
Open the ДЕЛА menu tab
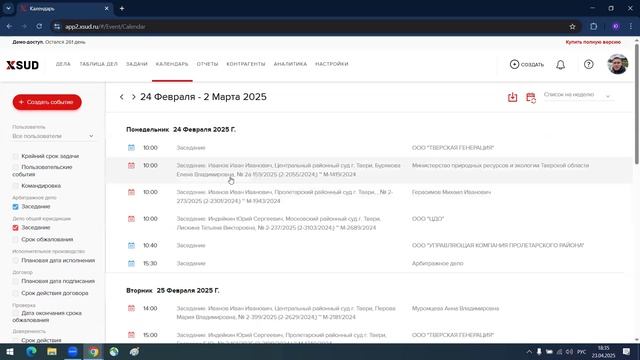(63, 64)
